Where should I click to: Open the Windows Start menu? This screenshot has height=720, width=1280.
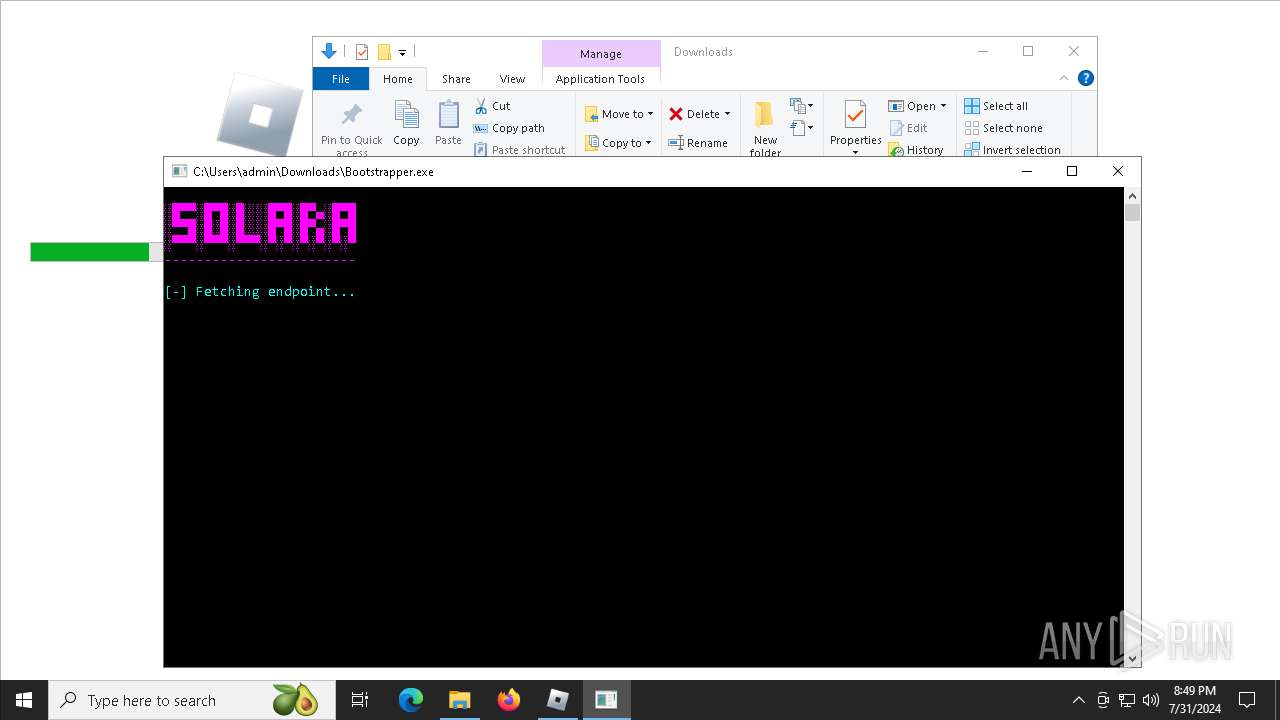[24, 700]
